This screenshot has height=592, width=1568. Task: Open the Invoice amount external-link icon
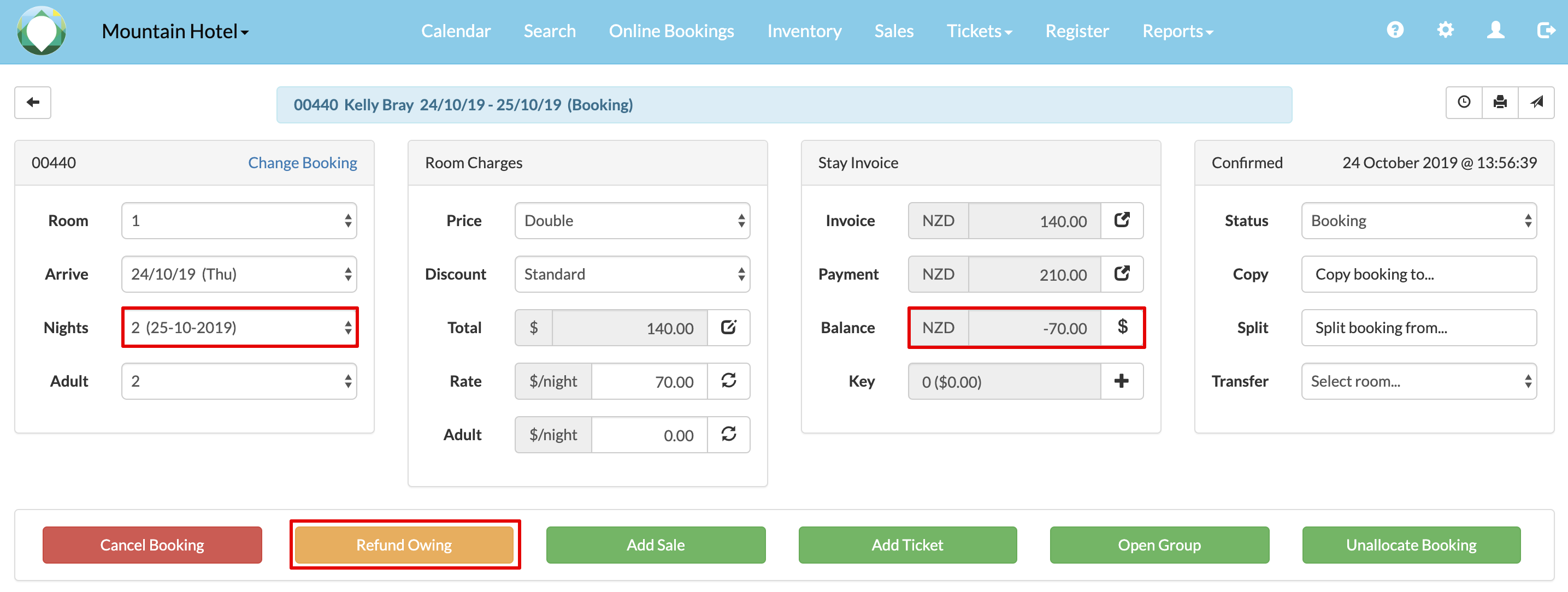pos(1121,220)
